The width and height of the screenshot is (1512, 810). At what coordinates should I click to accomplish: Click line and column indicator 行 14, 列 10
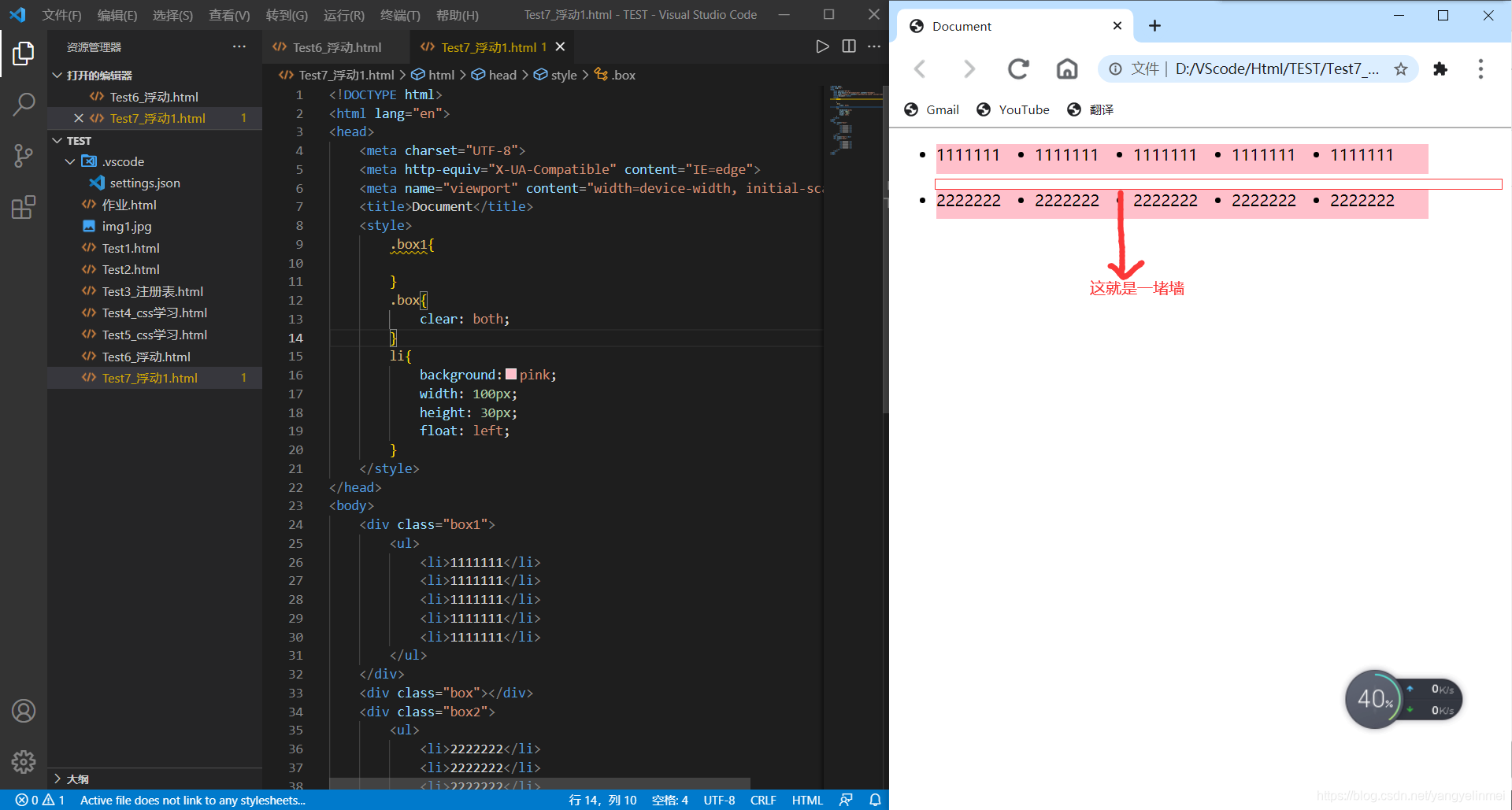point(602,800)
